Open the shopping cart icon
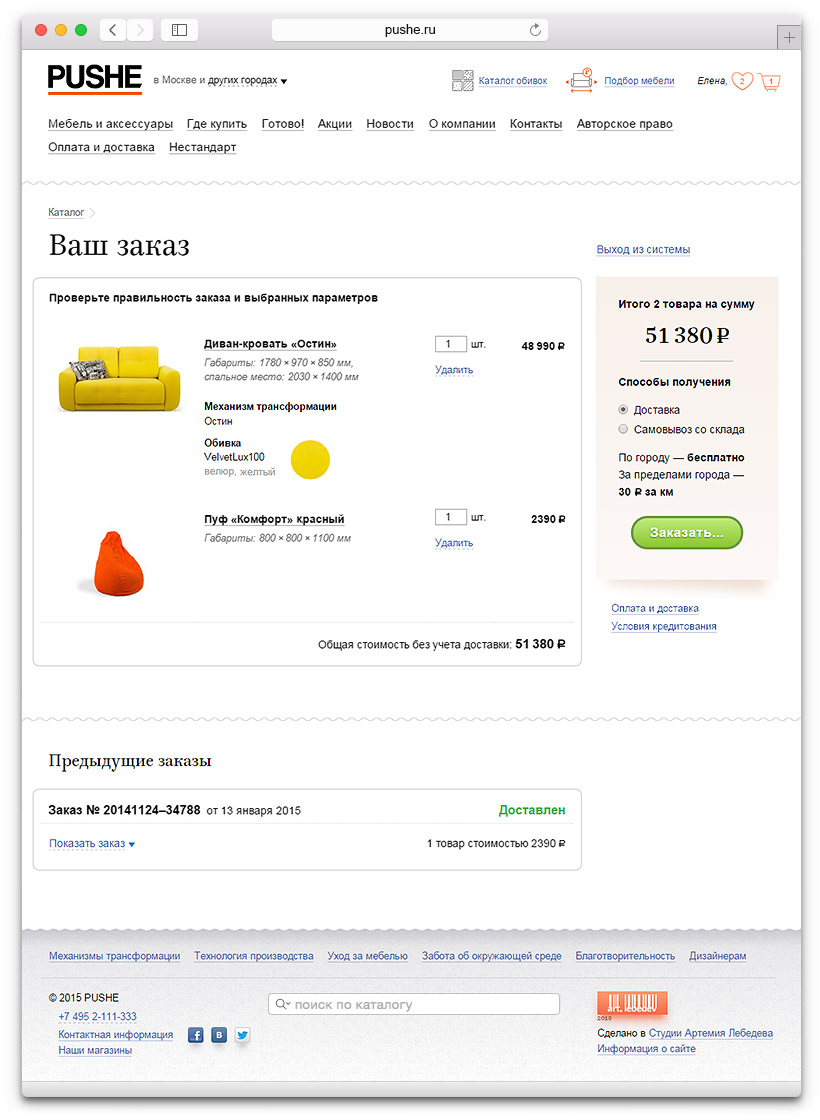820x1120 pixels. [770, 82]
